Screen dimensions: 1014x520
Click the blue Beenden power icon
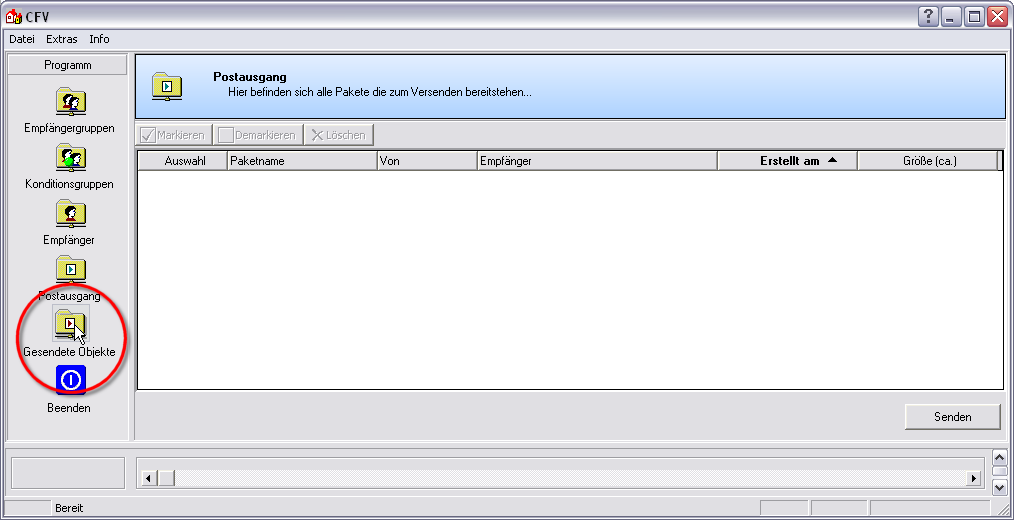point(70,380)
